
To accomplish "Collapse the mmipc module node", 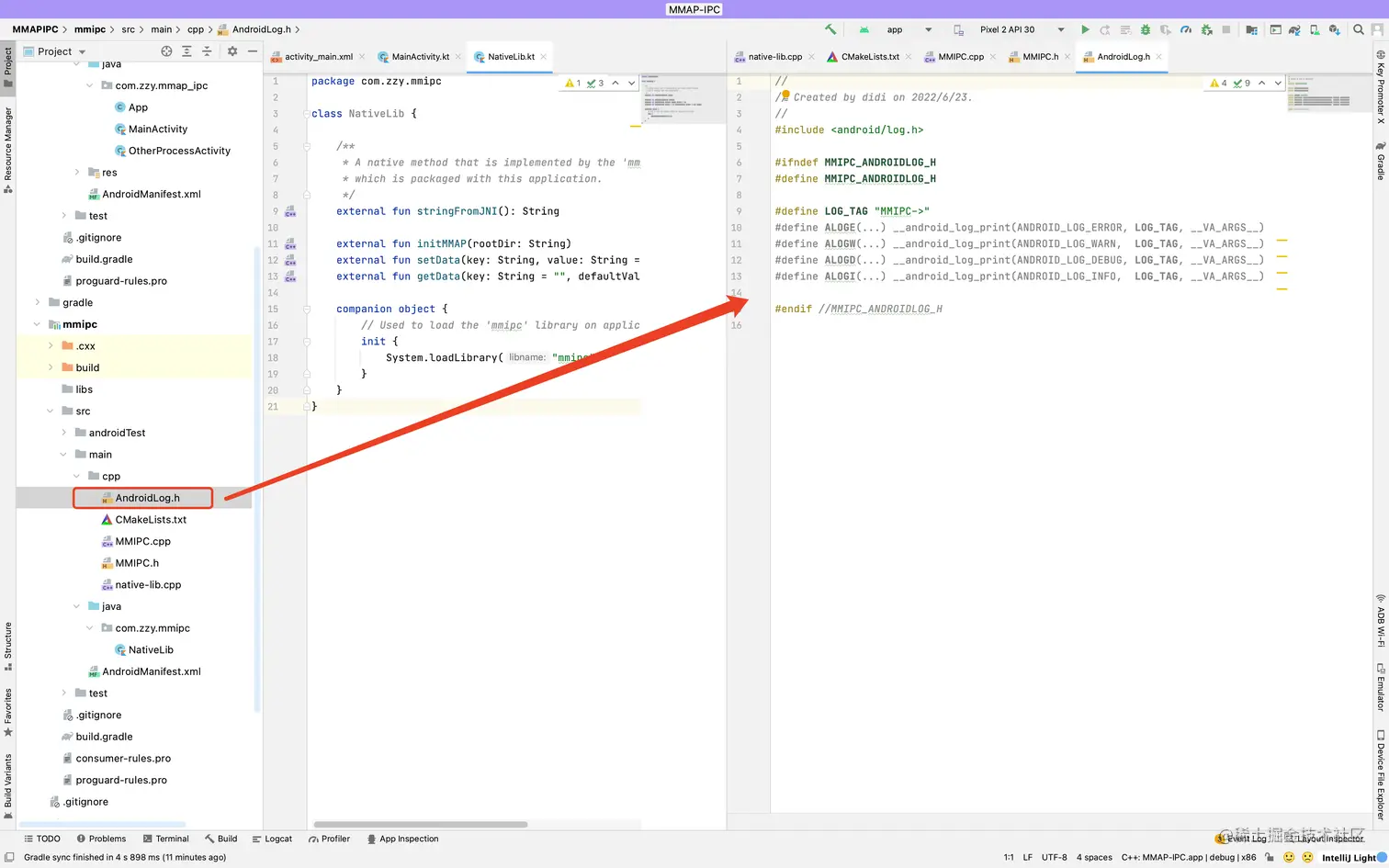I will [x=38, y=324].
